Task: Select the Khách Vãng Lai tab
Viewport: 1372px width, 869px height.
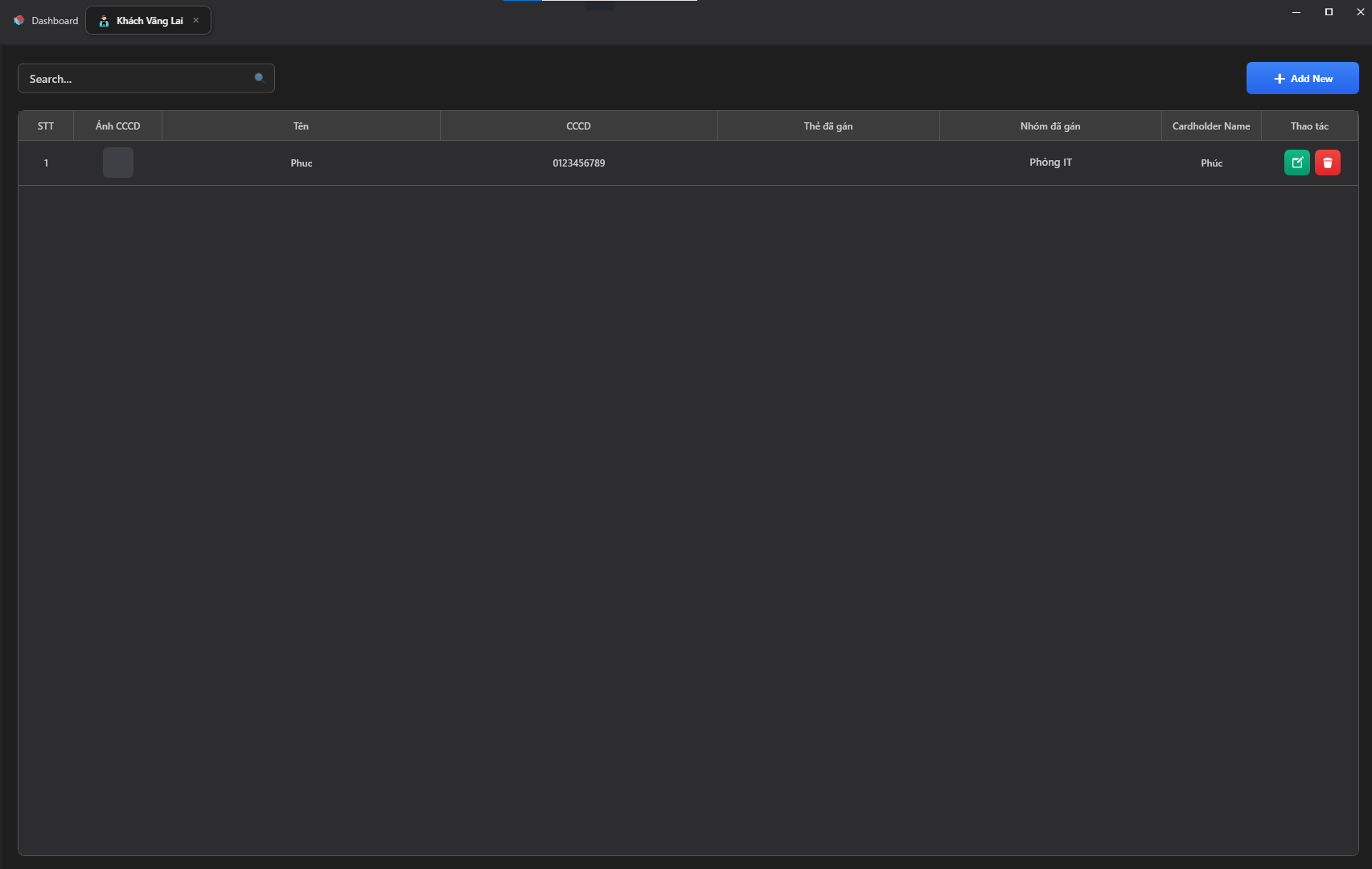Action: tap(149, 20)
